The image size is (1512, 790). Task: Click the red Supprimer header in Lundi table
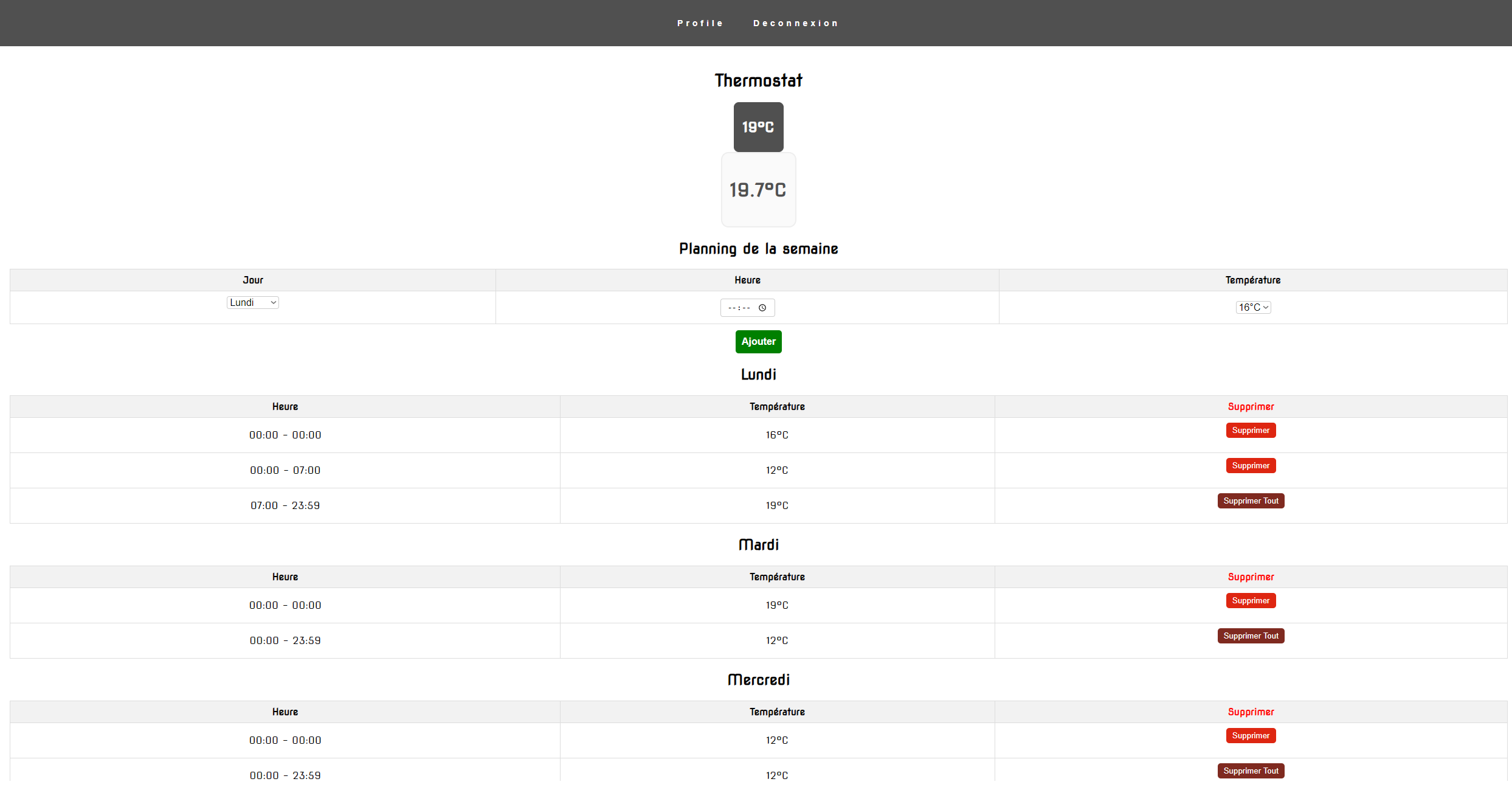(x=1251, y=407)
